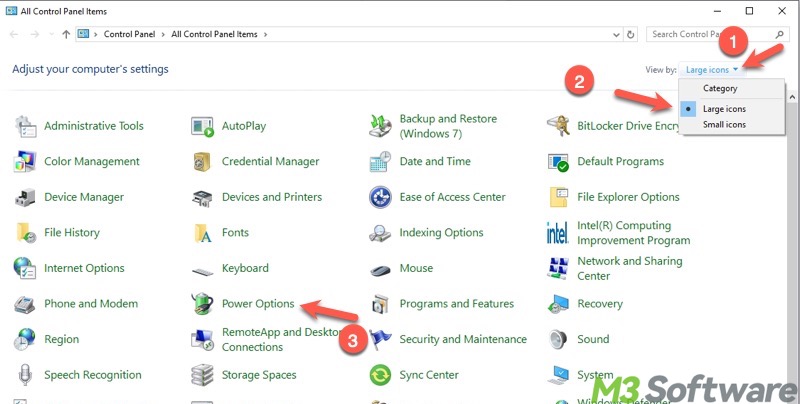Open the Device Manager icon
This screenshot has width=800, height=404.
click(25, 197)
